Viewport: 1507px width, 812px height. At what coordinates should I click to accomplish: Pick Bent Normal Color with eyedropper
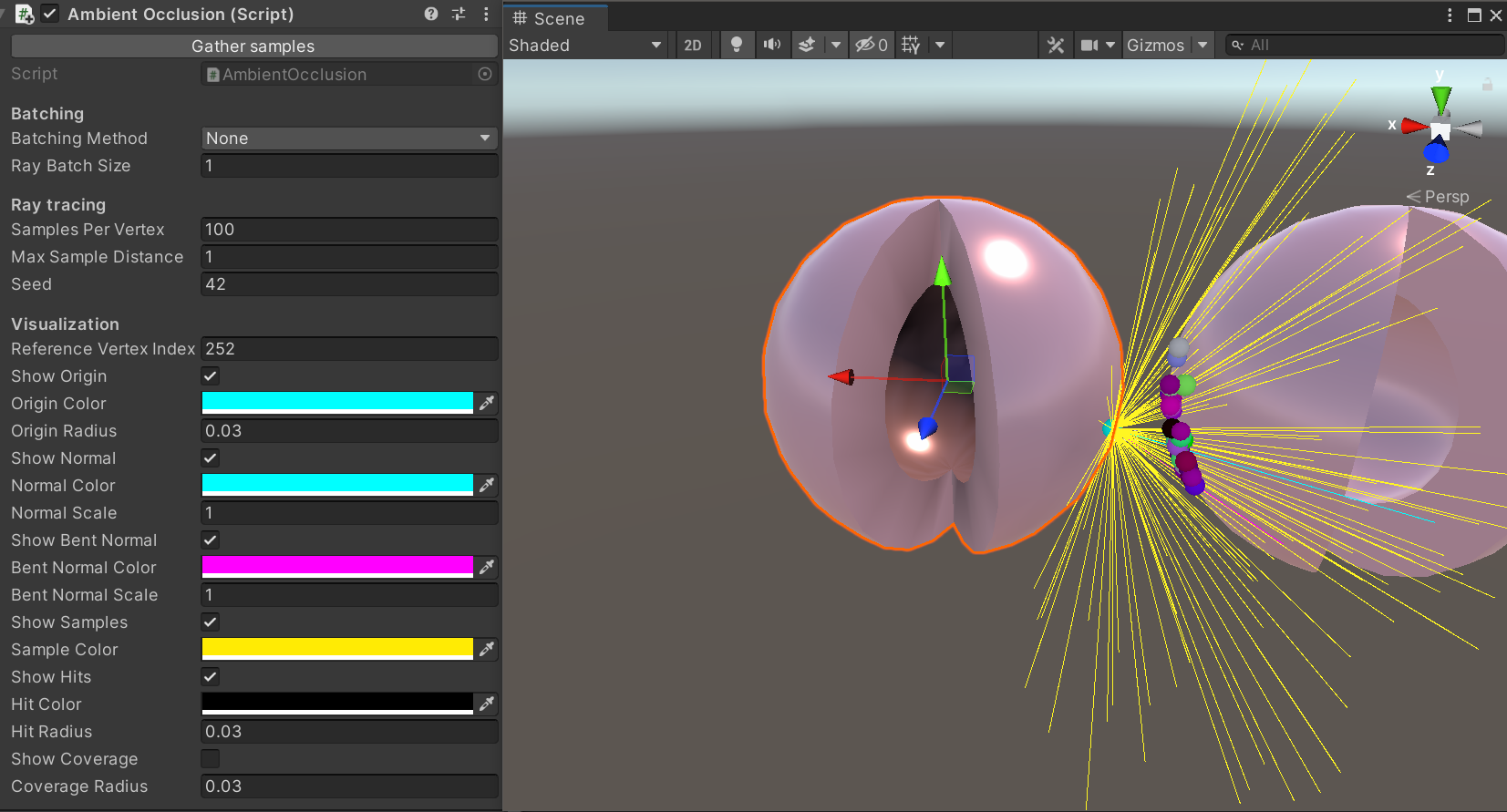[487, 567]
